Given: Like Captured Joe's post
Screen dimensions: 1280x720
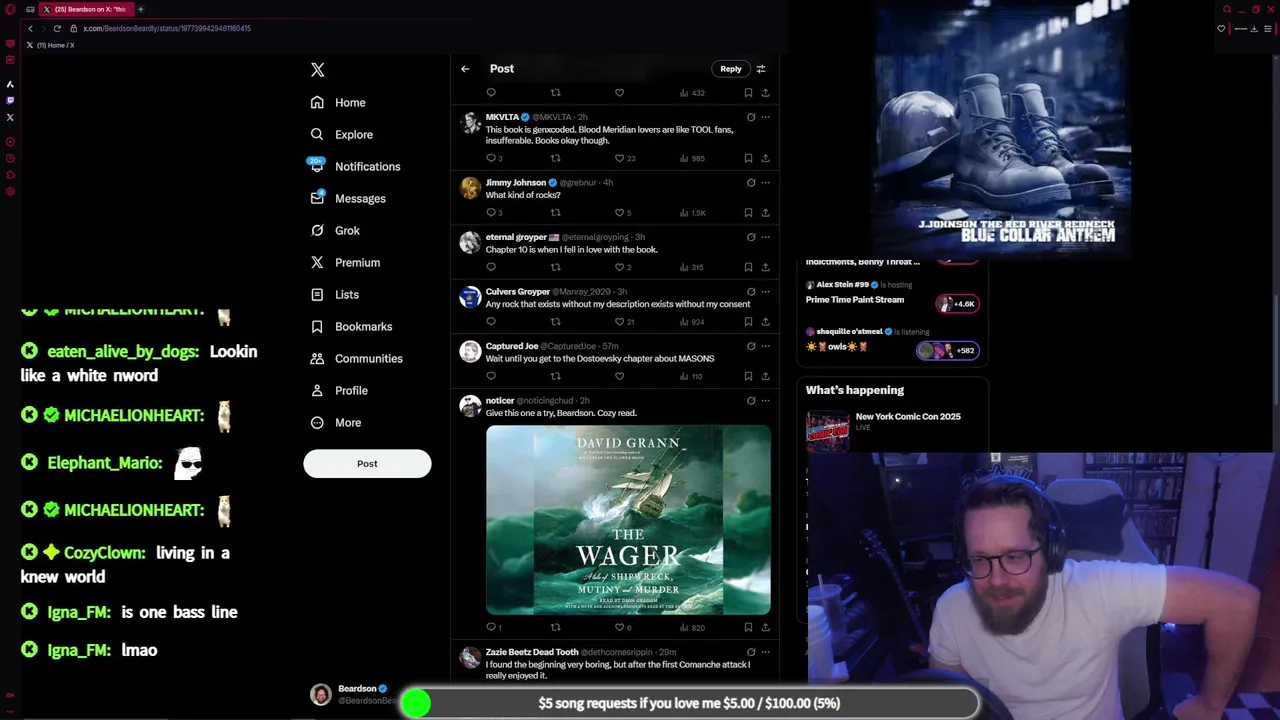Looking at the screenshot, I should tap(619, 376).
